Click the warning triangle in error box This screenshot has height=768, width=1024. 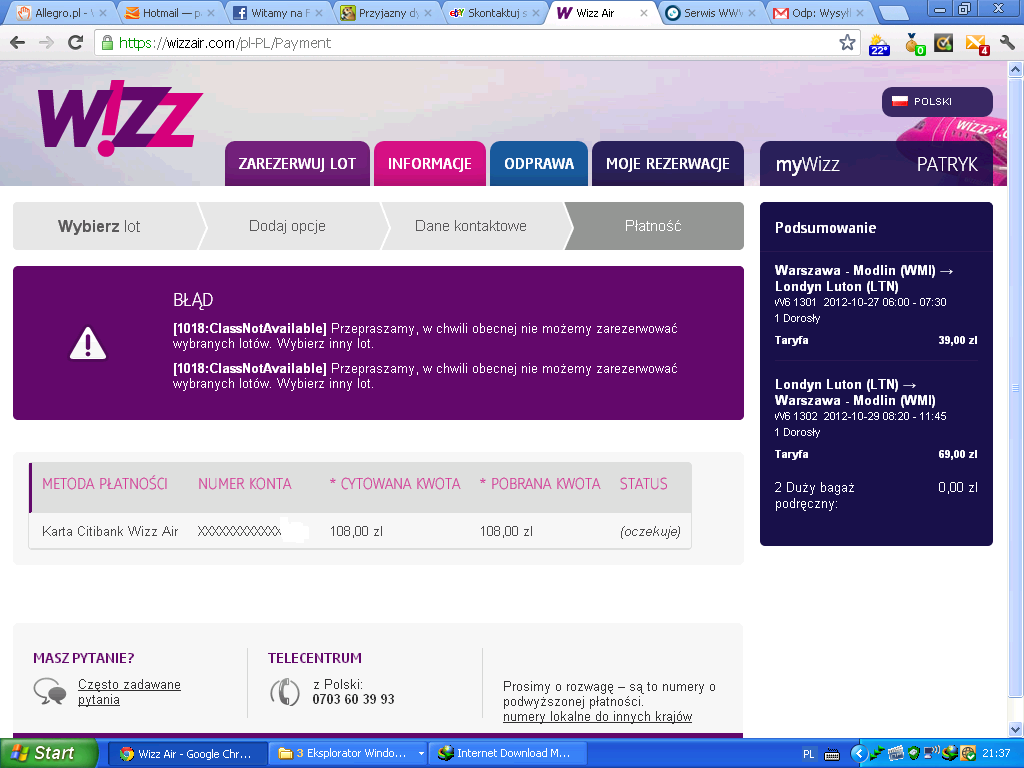click(88, 343)
